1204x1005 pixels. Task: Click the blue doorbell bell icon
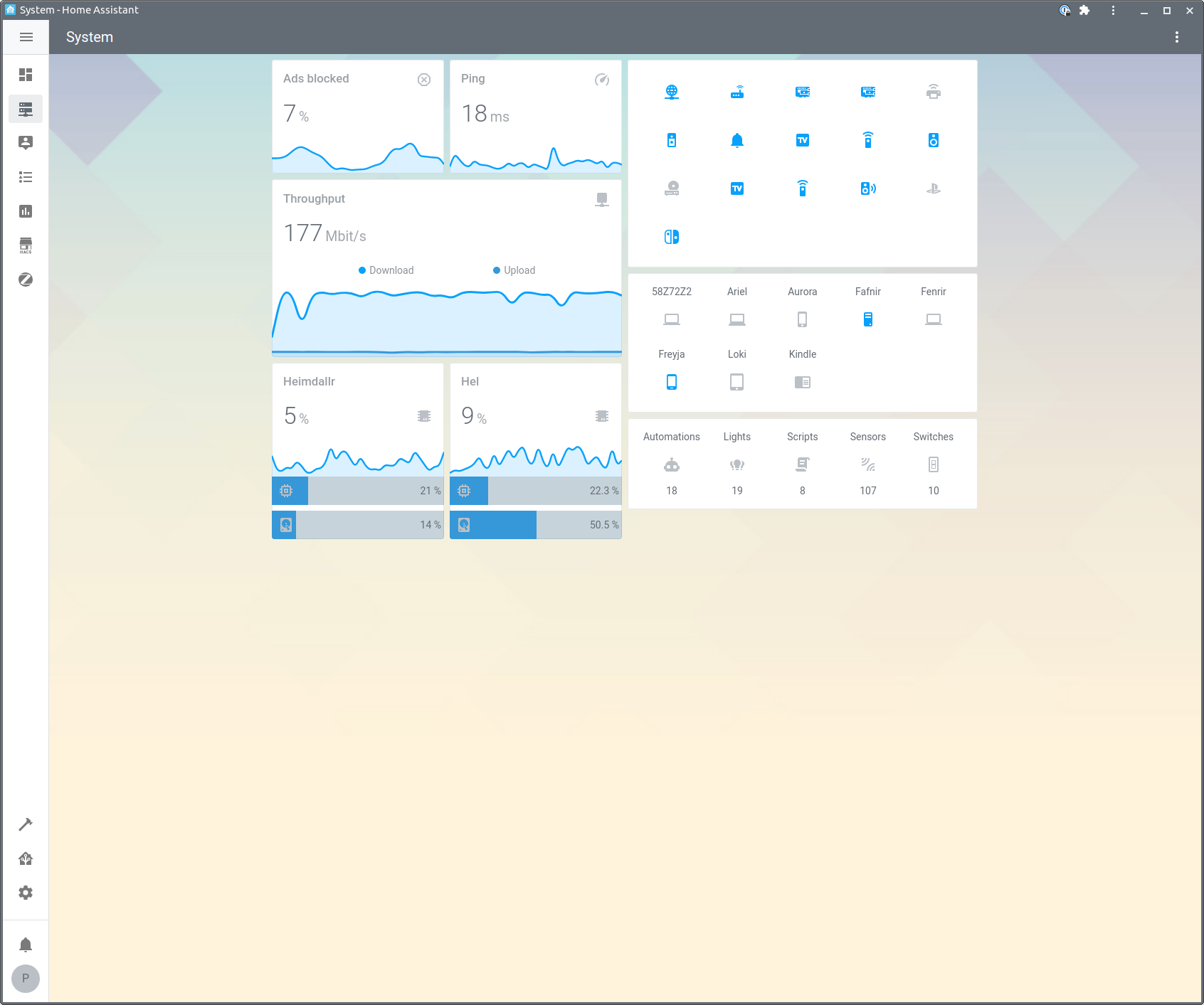click(x=737, y=140)
